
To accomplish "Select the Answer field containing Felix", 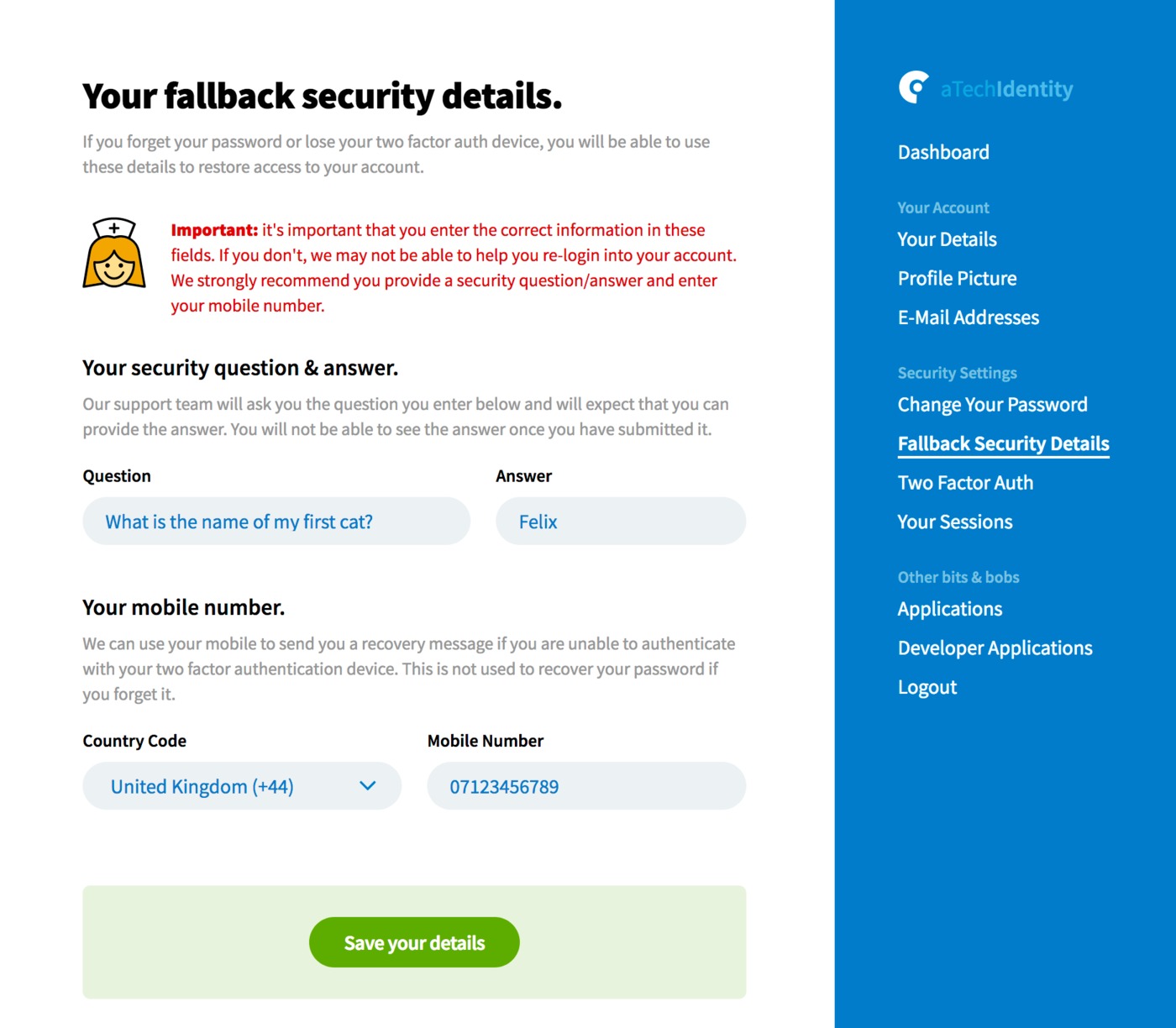I will point(621,521).
